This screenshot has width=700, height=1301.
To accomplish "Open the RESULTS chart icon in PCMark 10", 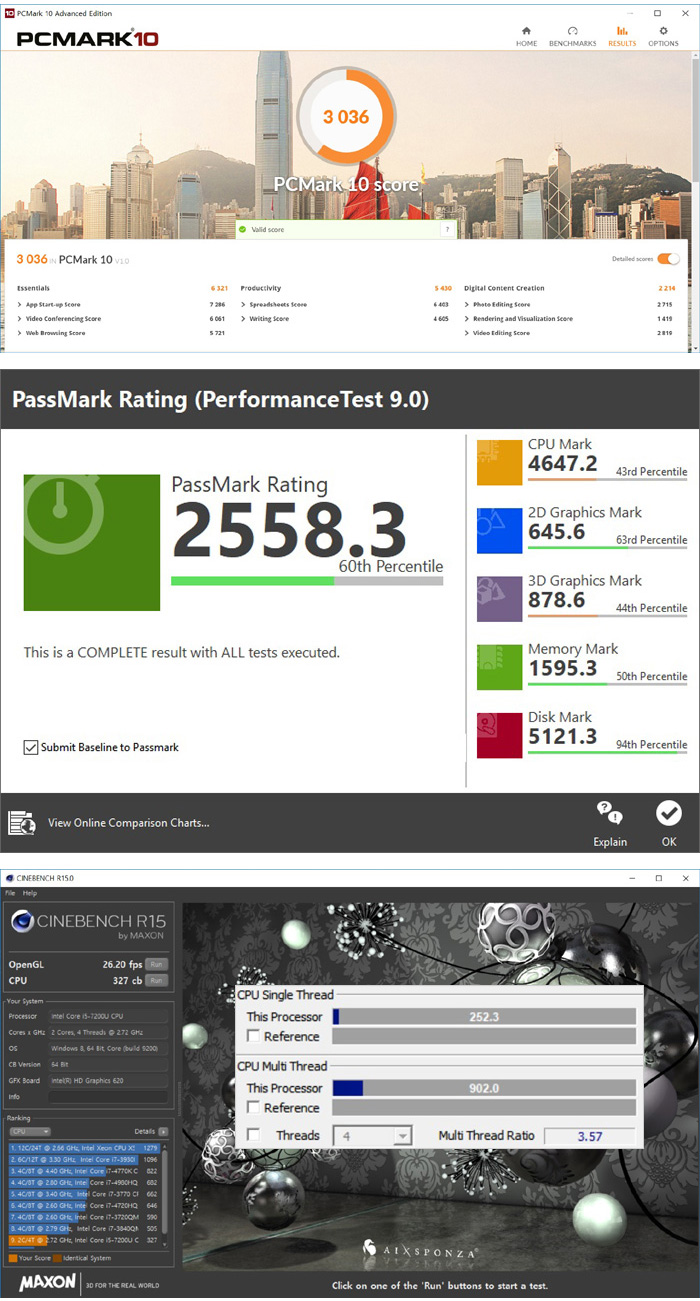I will pyautogui.click(x=622, y=31).
